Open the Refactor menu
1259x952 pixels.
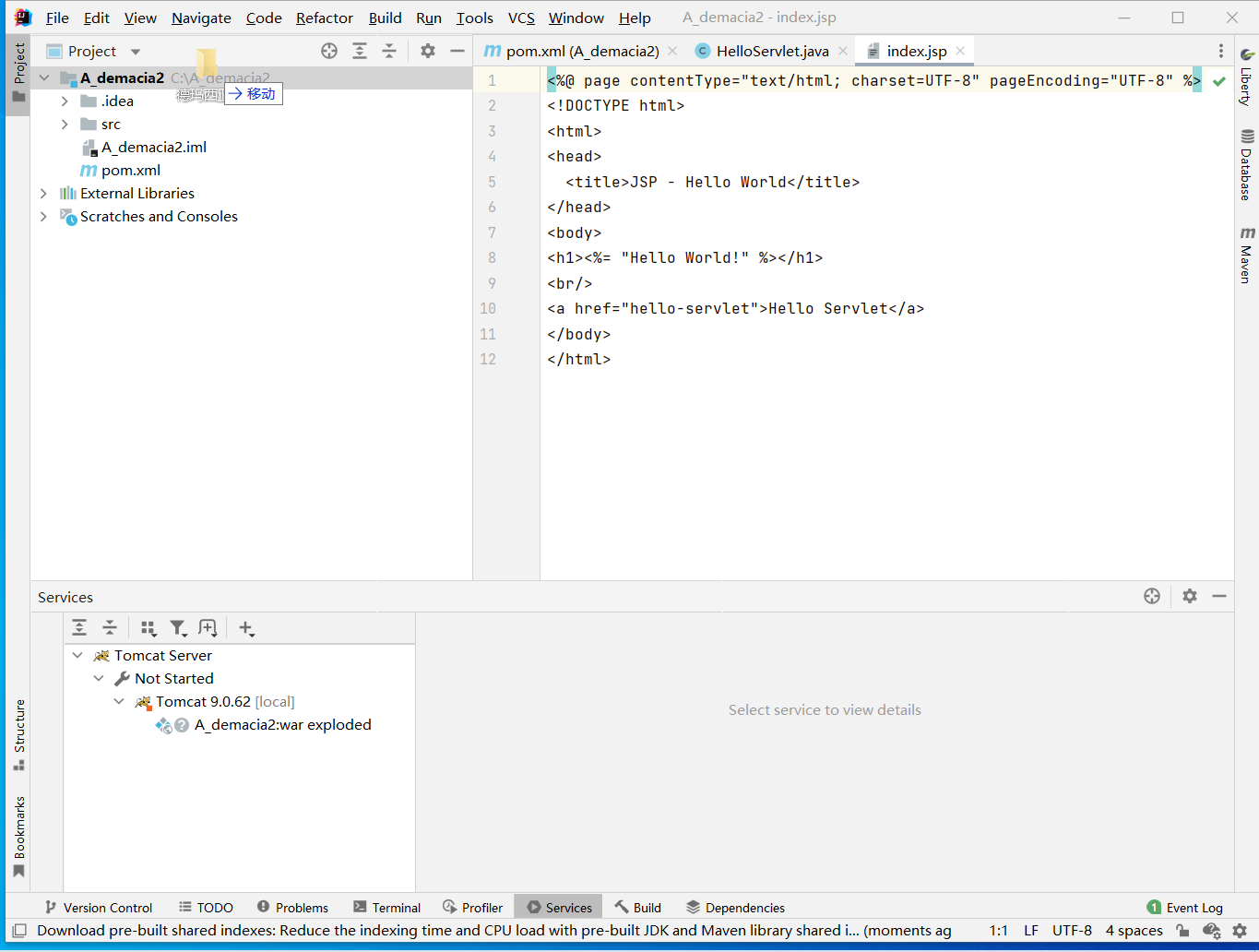point(325,18)
